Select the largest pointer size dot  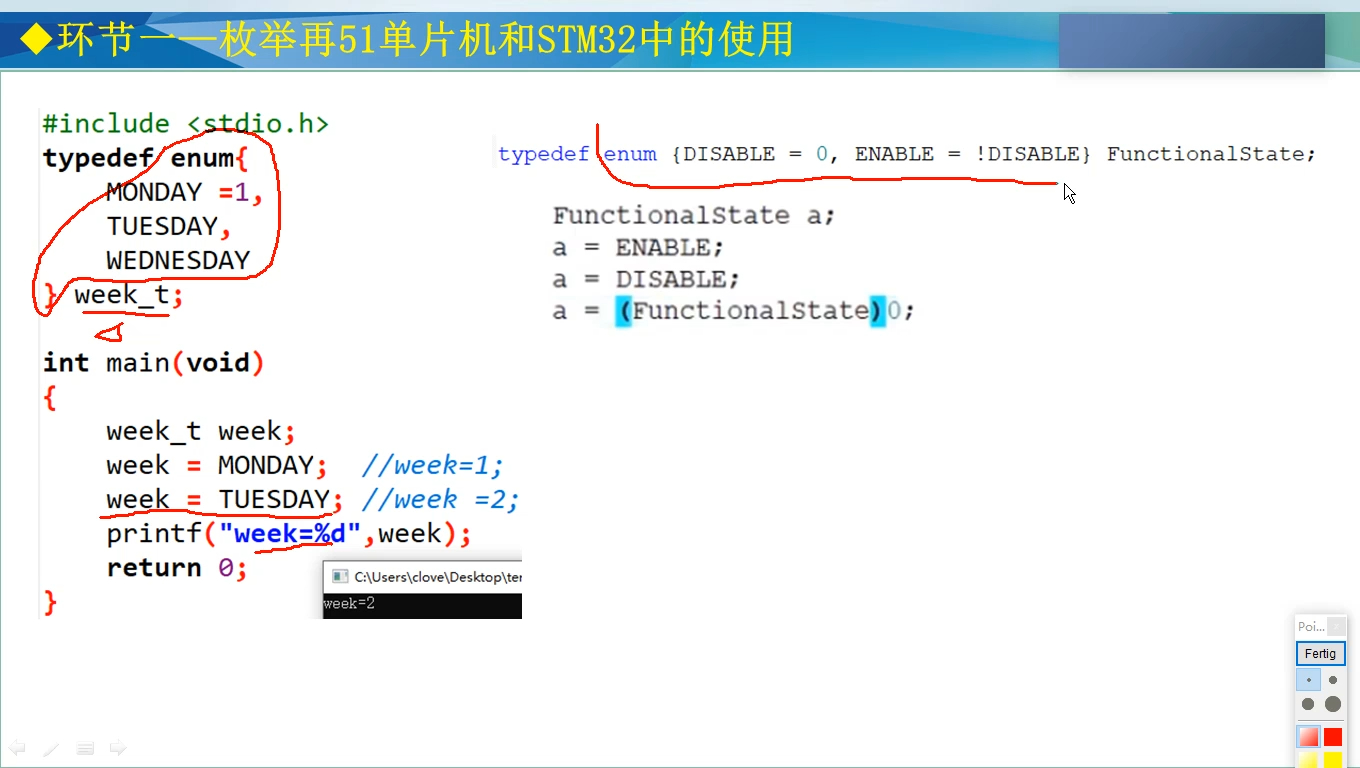[x=1331, y=704]
